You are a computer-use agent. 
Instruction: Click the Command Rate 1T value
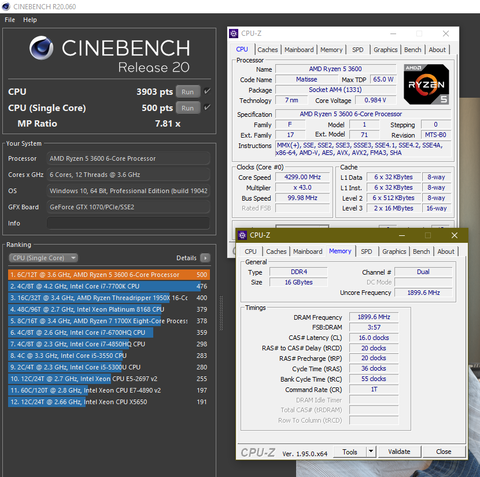point(374,389)
